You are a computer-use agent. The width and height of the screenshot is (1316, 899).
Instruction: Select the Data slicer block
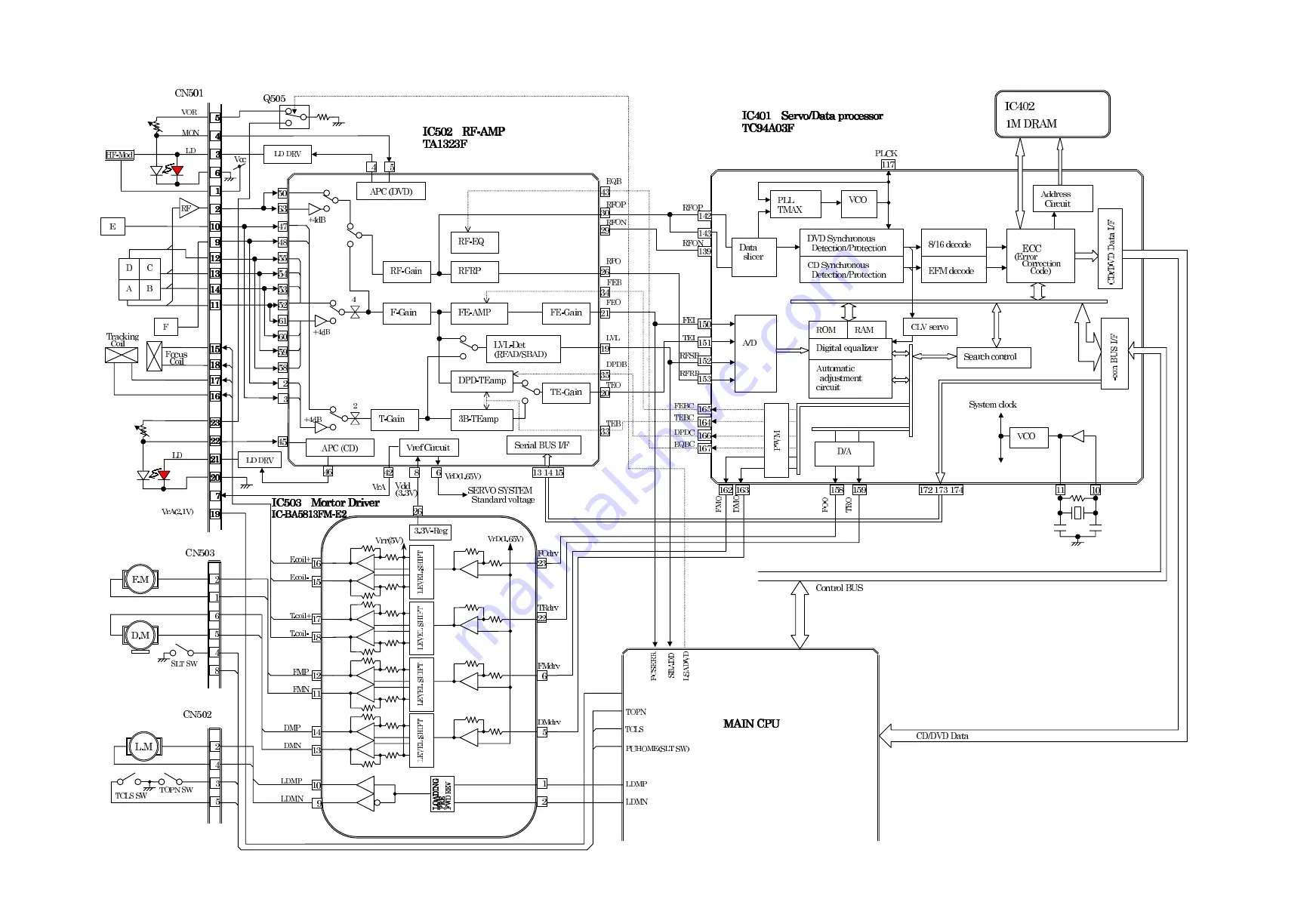[x=754, y=257]
